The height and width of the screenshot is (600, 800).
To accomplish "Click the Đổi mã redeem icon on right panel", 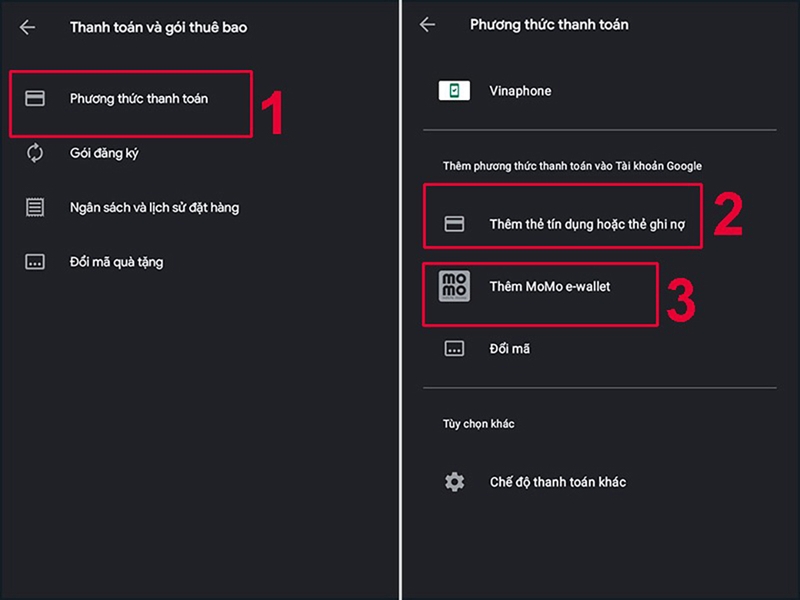I will 452,348.
